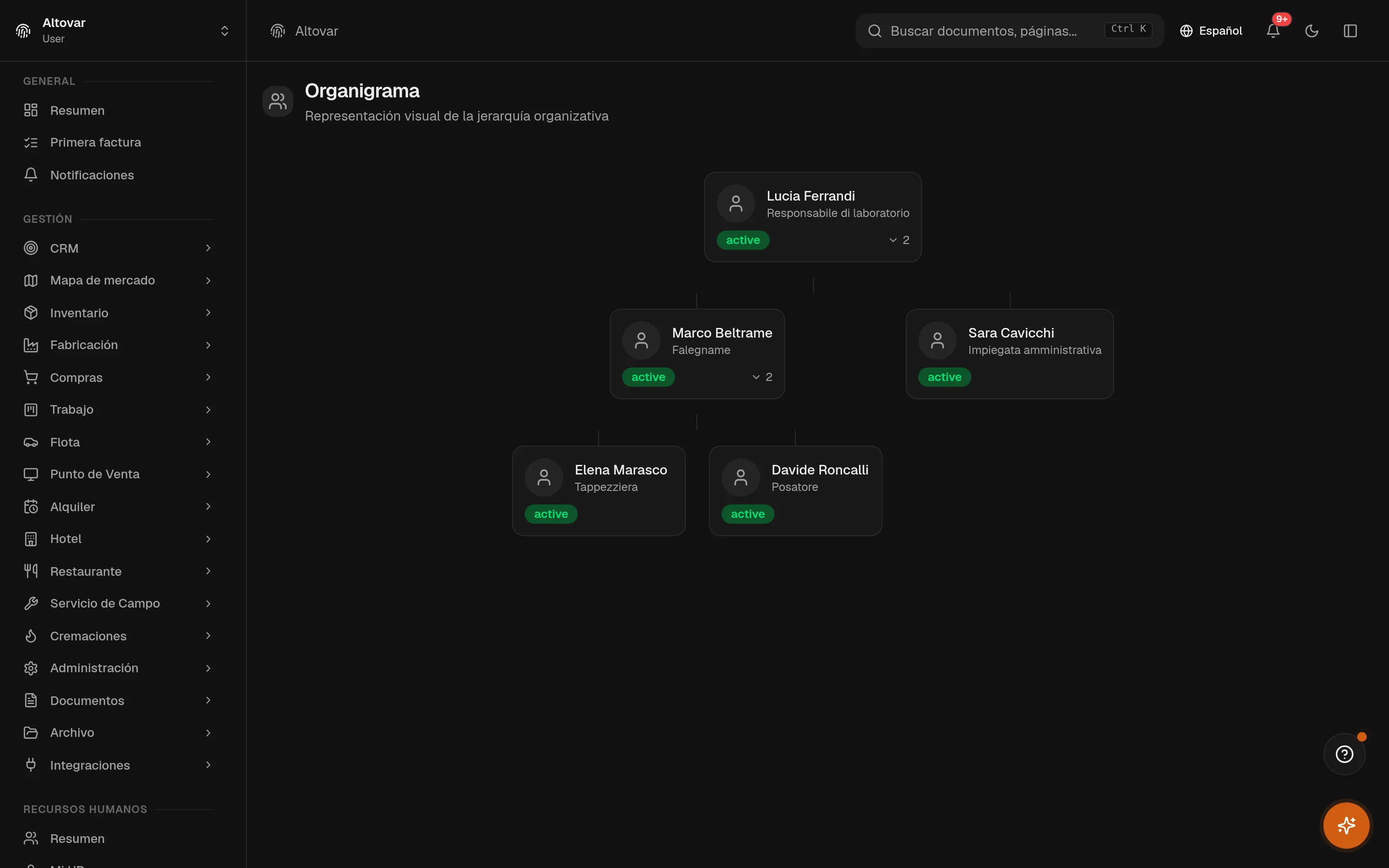Viewport: 1389px width, 868px height.
Task: Click the search documents field
Action: point(1009,31)
